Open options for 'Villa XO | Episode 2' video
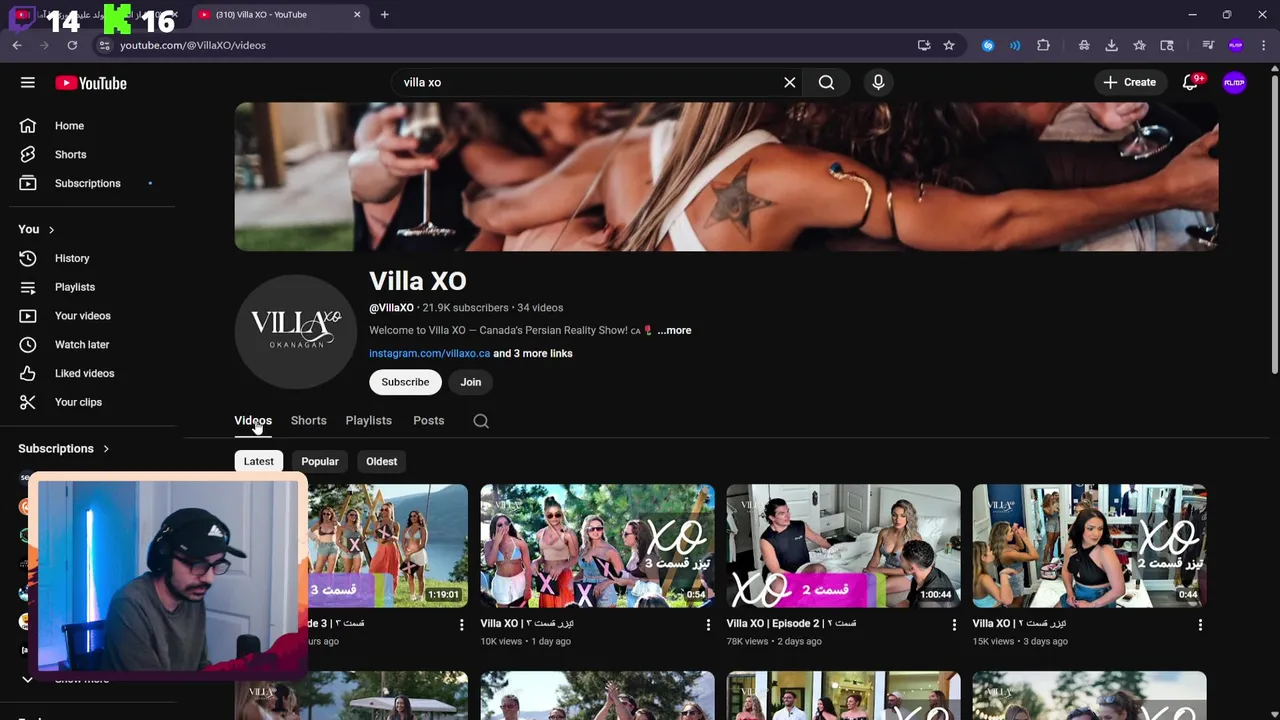The image size is (1280, 720). point(954,624)
